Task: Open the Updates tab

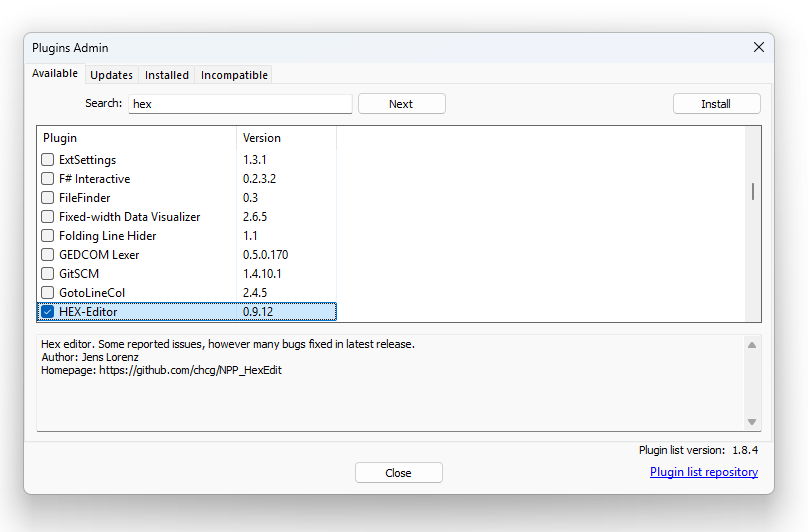Action: coord(111,75)
